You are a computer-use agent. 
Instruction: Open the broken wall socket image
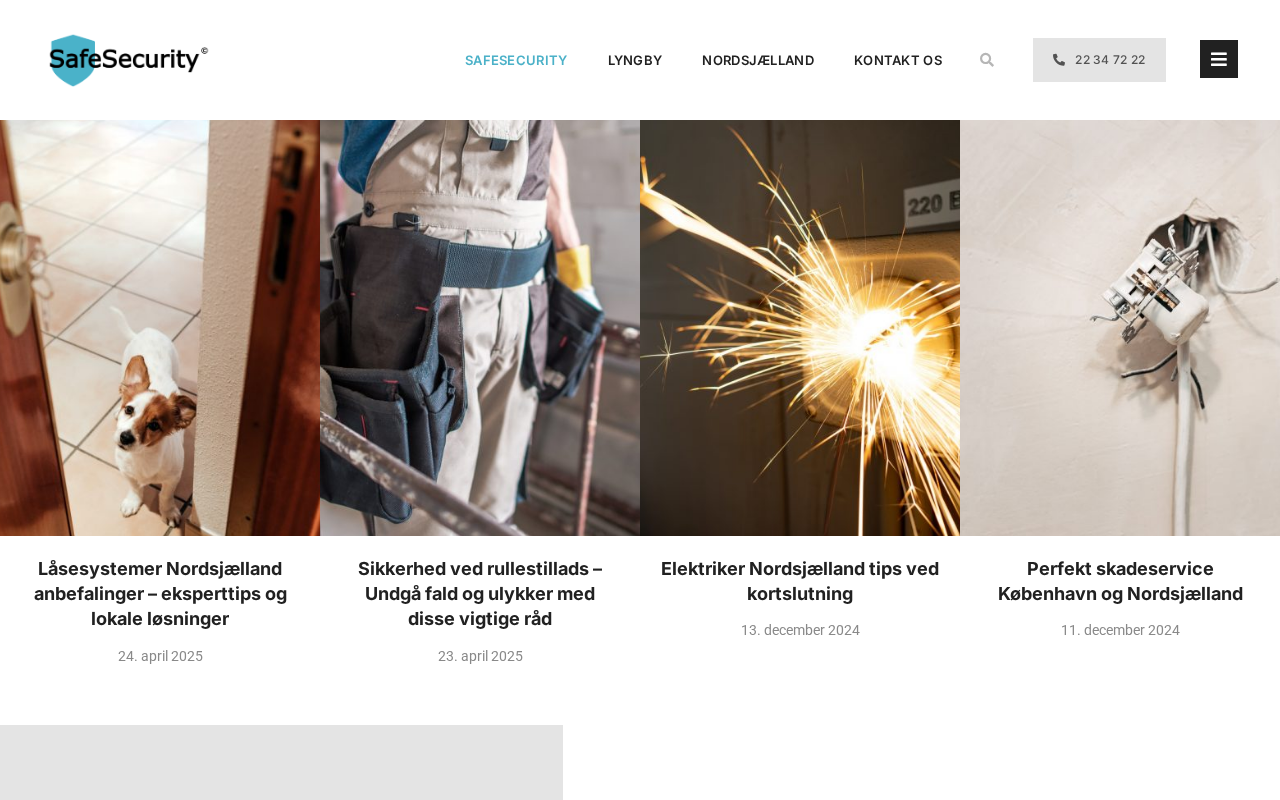pyautogui.click(x=1120, y=328)
